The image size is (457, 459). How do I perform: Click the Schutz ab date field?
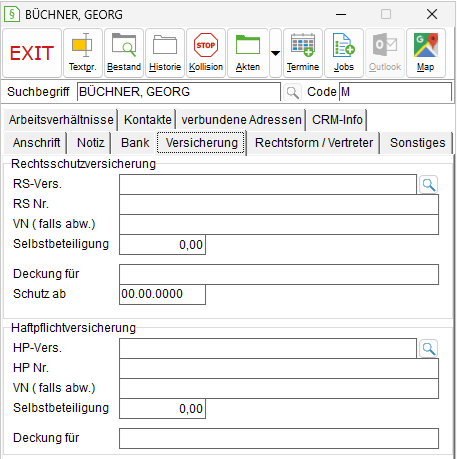[x=162, y=294]
